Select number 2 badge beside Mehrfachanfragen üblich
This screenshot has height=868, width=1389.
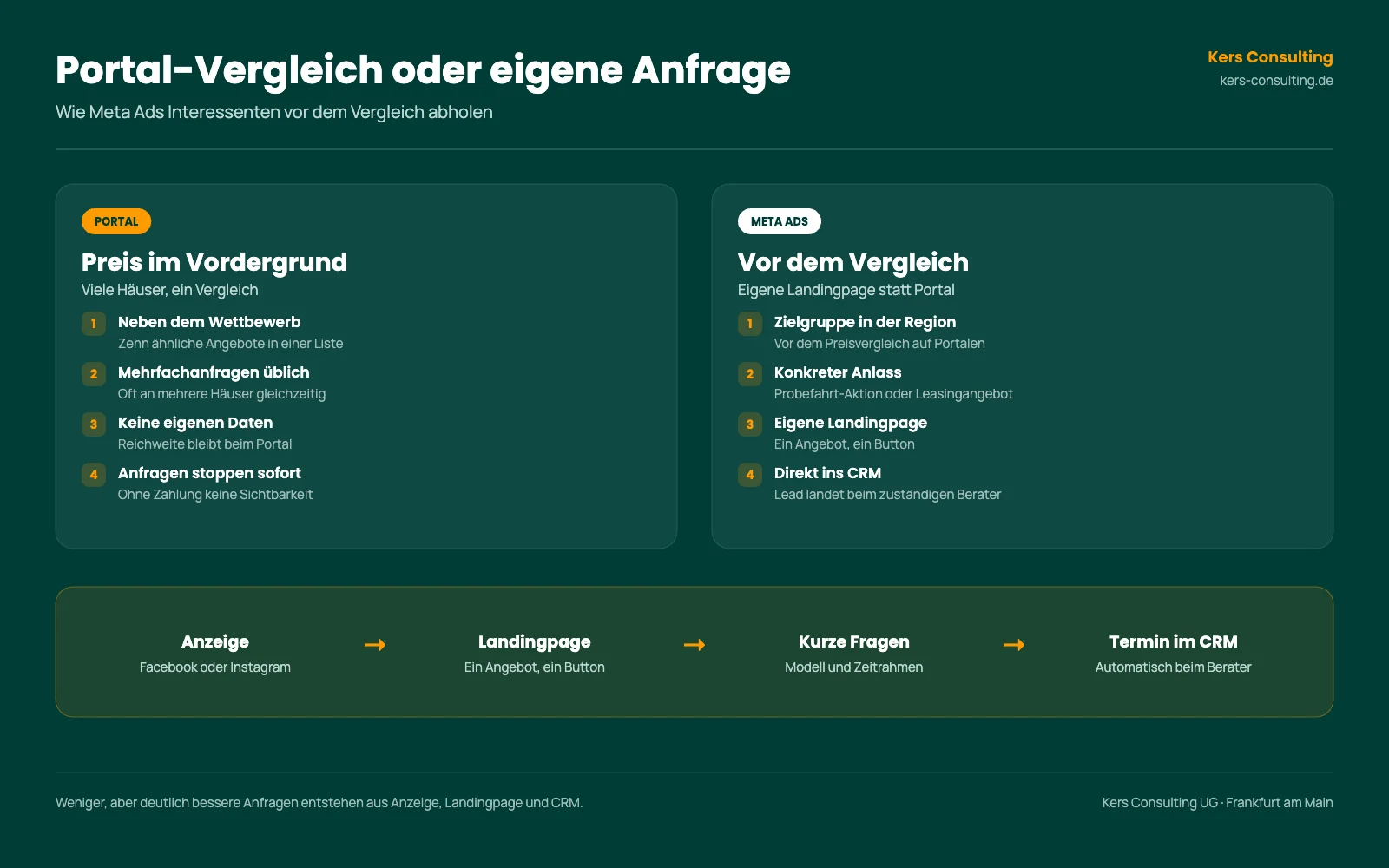pyautogui.click(x=94, y=374)
